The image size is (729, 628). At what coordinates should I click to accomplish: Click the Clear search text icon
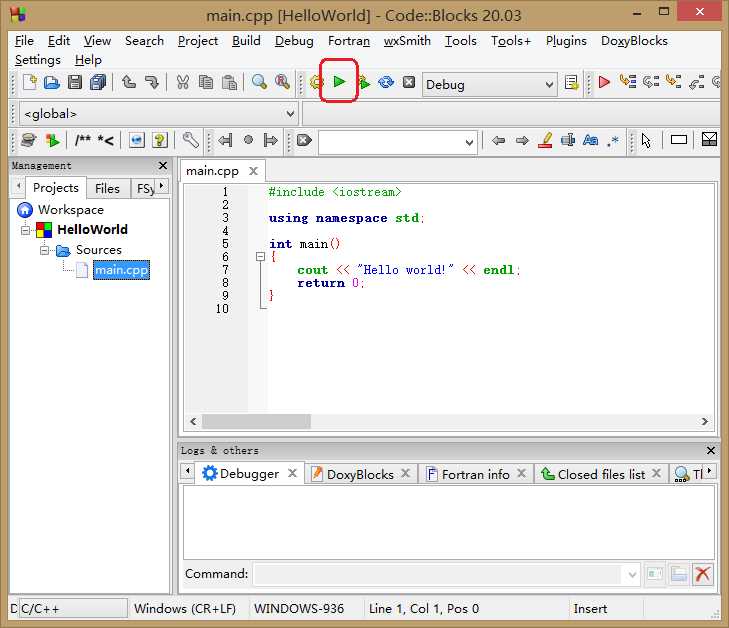(x=305, y=140)
